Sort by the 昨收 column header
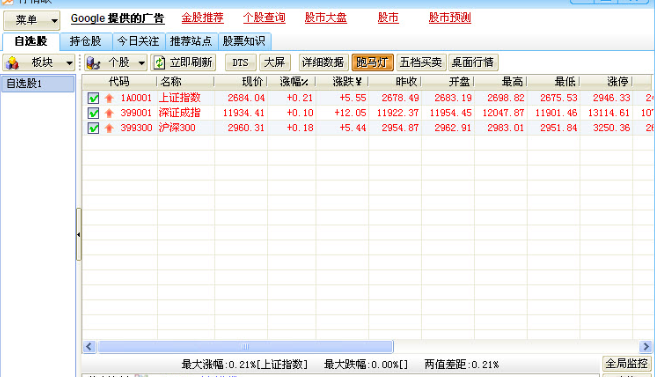 [x=395, y=82]
